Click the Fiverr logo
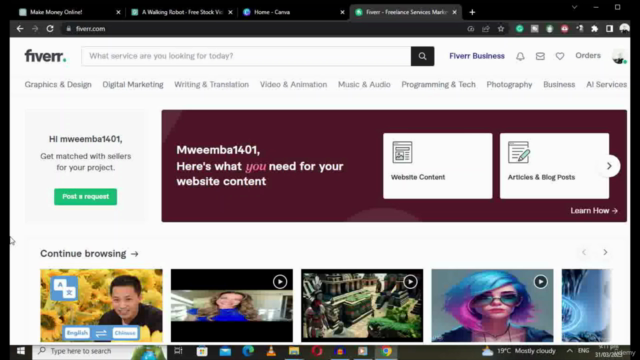This screenshot has width=640, height=360. (45, 56)
